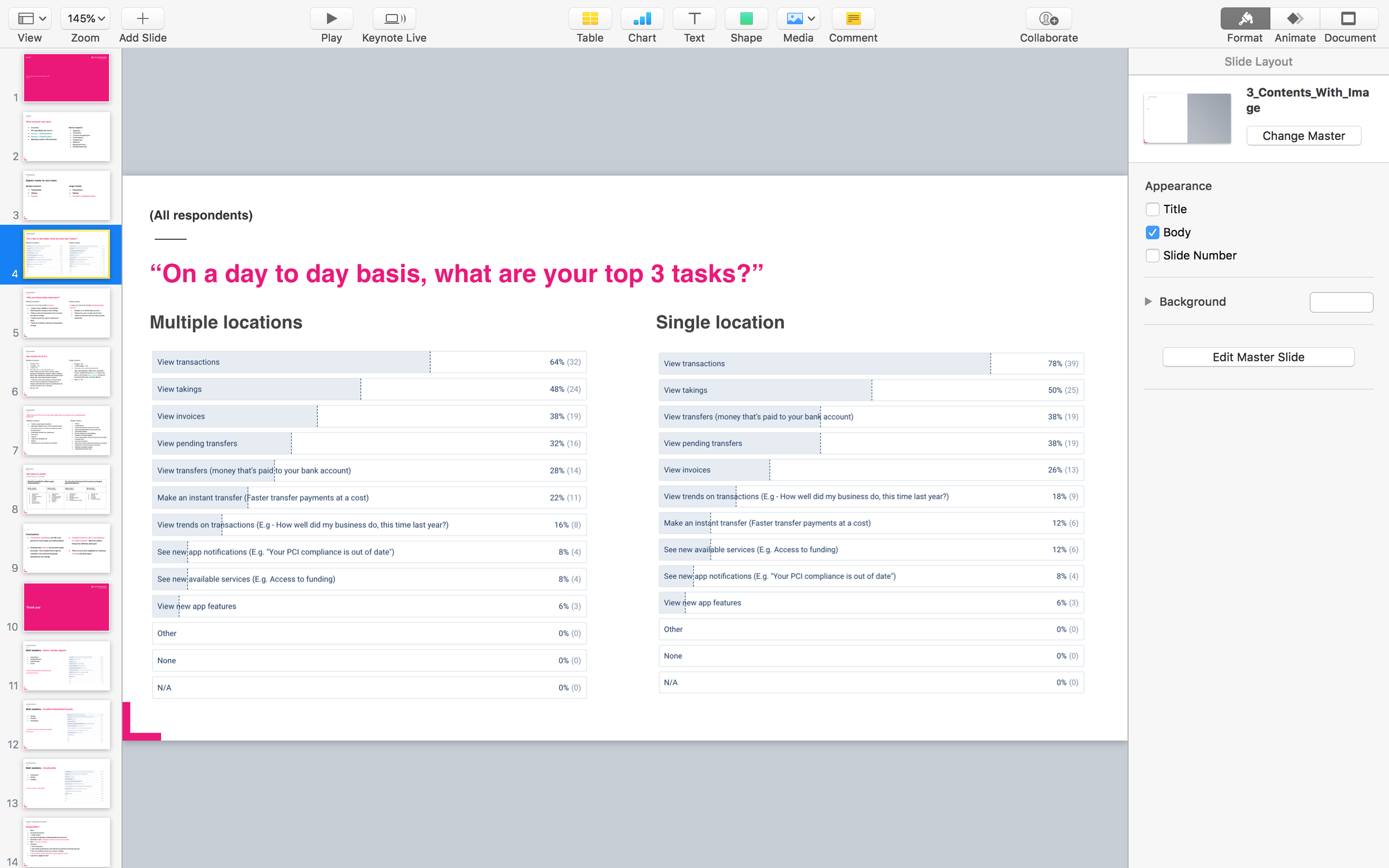
Task: Open the 145% Zoom dropdown
Action: coord(85,19)
